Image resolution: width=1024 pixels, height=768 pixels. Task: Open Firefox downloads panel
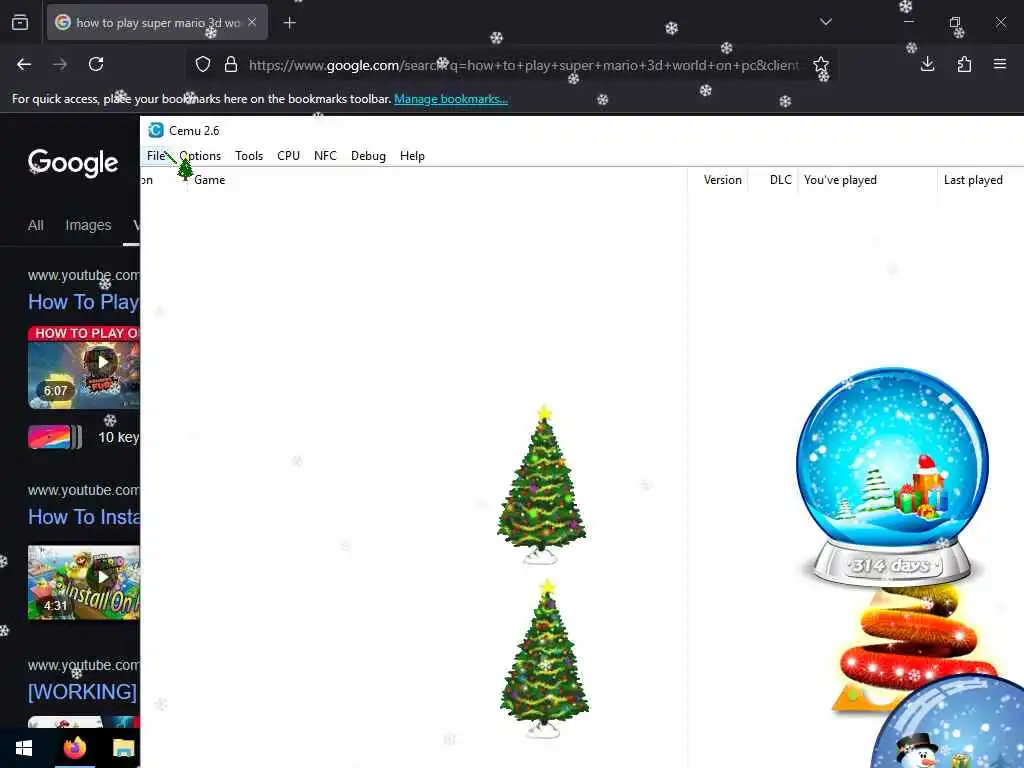click(927, 64)
